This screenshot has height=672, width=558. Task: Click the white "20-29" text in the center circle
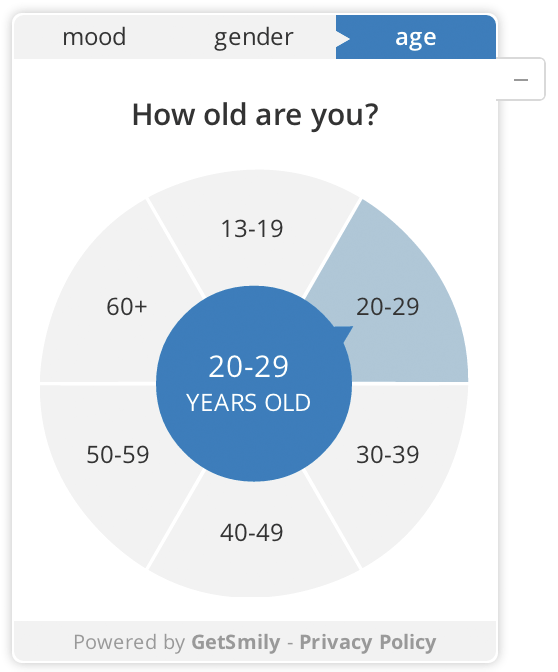coord(249,367)
